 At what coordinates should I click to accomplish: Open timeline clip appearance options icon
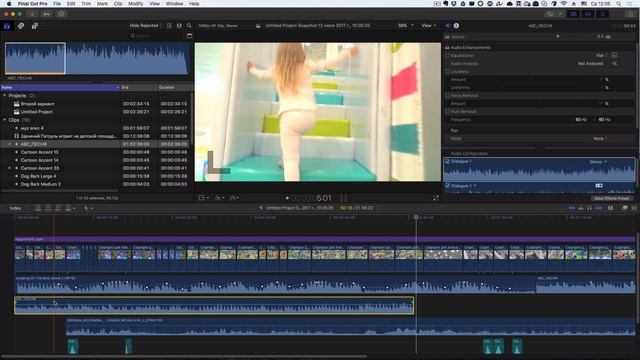[611, 208]
